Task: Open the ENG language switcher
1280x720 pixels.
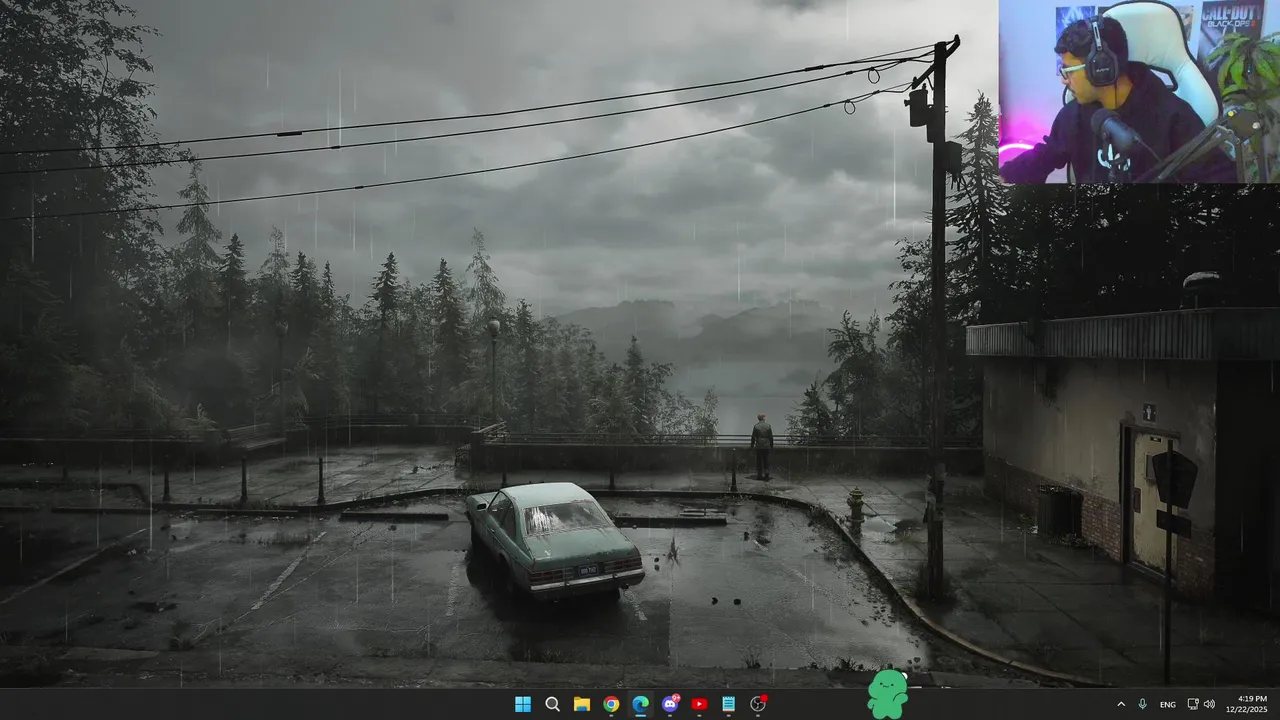Action: tap(1167, 704)
